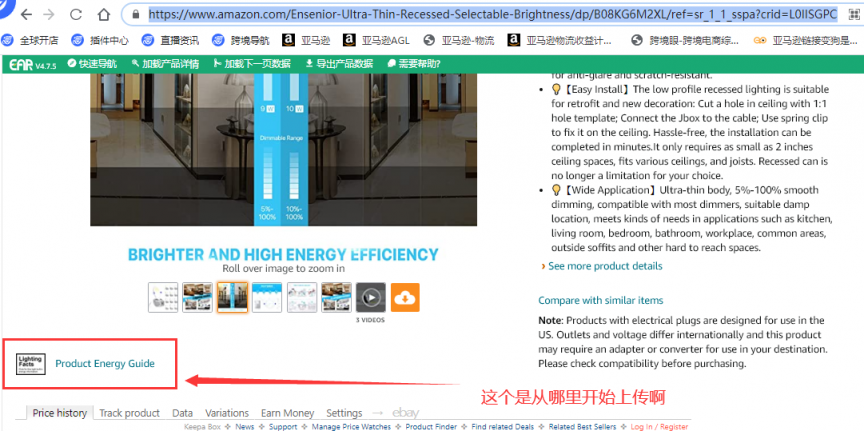Click 加载产品详情 in the green toolbar
This screenshot has width=864, height=431.
tap(165, 64)
